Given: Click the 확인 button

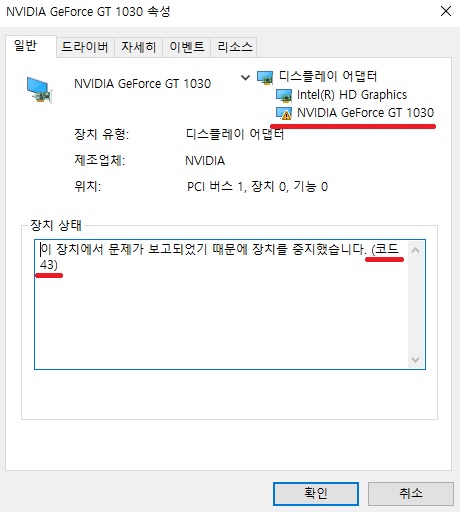Looking at the screenshot, I should [x=316, y=493].
